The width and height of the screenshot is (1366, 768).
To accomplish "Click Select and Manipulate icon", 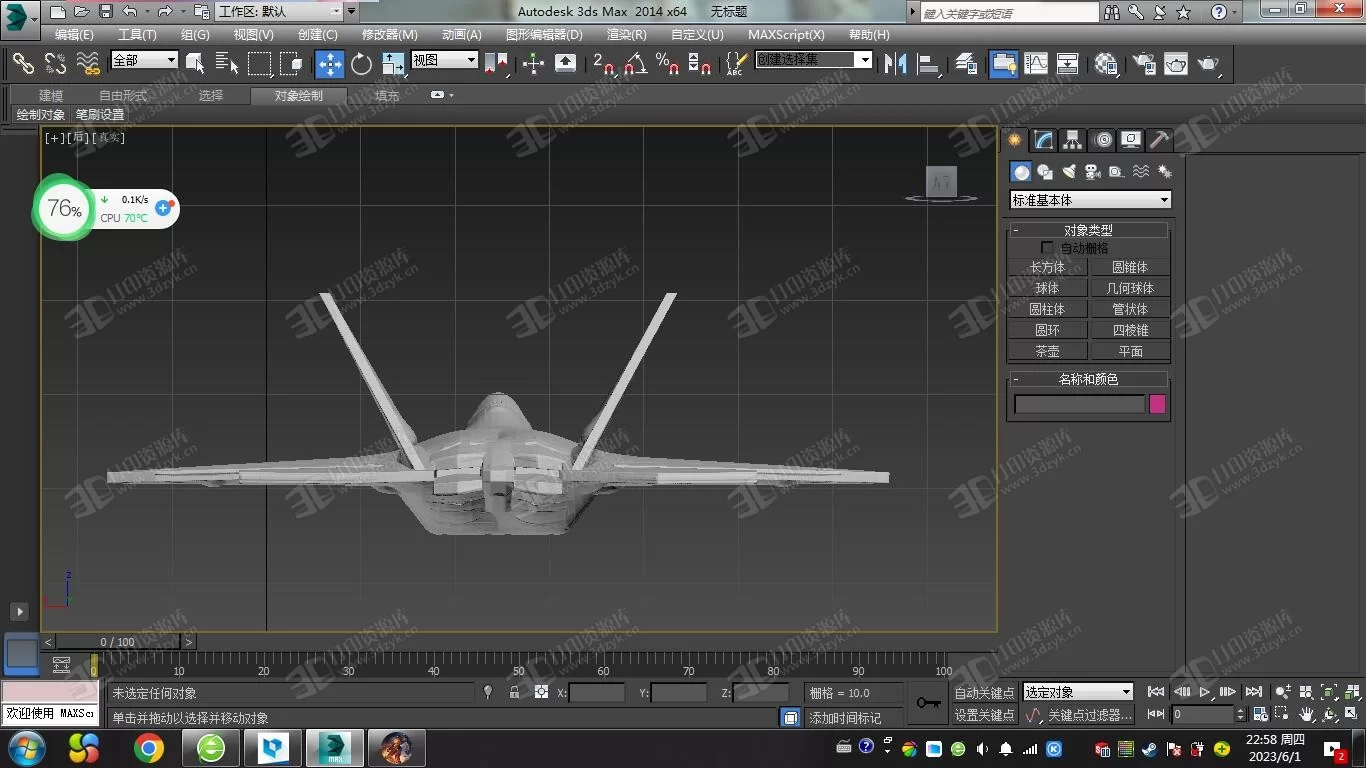I will pos(533,64).
